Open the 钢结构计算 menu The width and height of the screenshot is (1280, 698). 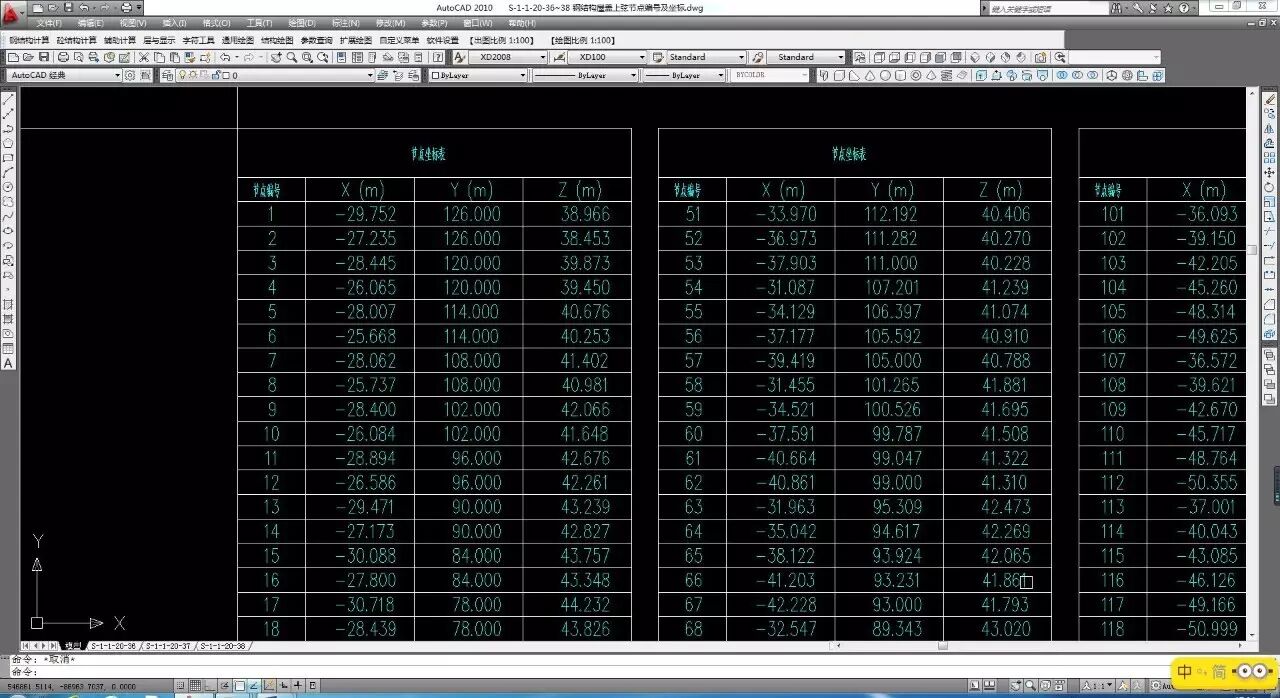click(x=29, y=40)
